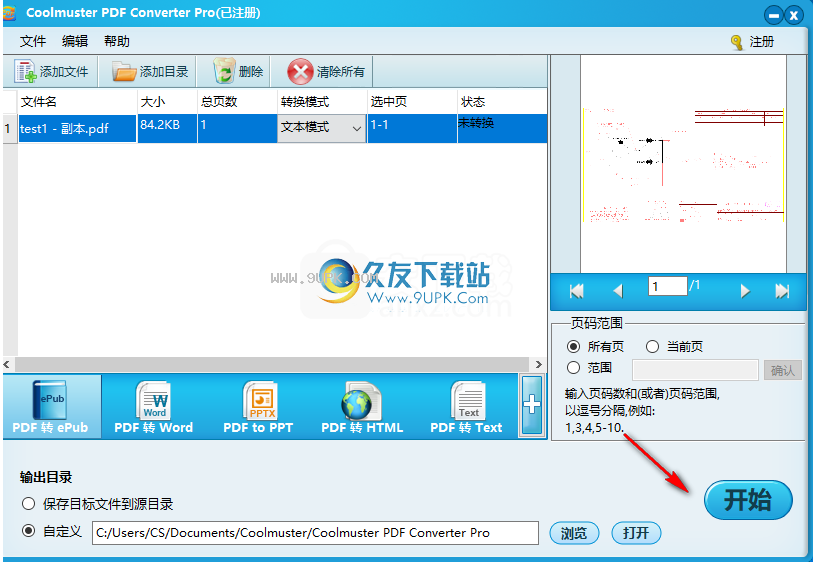This screenshot has height=562, width=814.
Task: Open the 编辑 menu
Action: click(x=75, y=42)
